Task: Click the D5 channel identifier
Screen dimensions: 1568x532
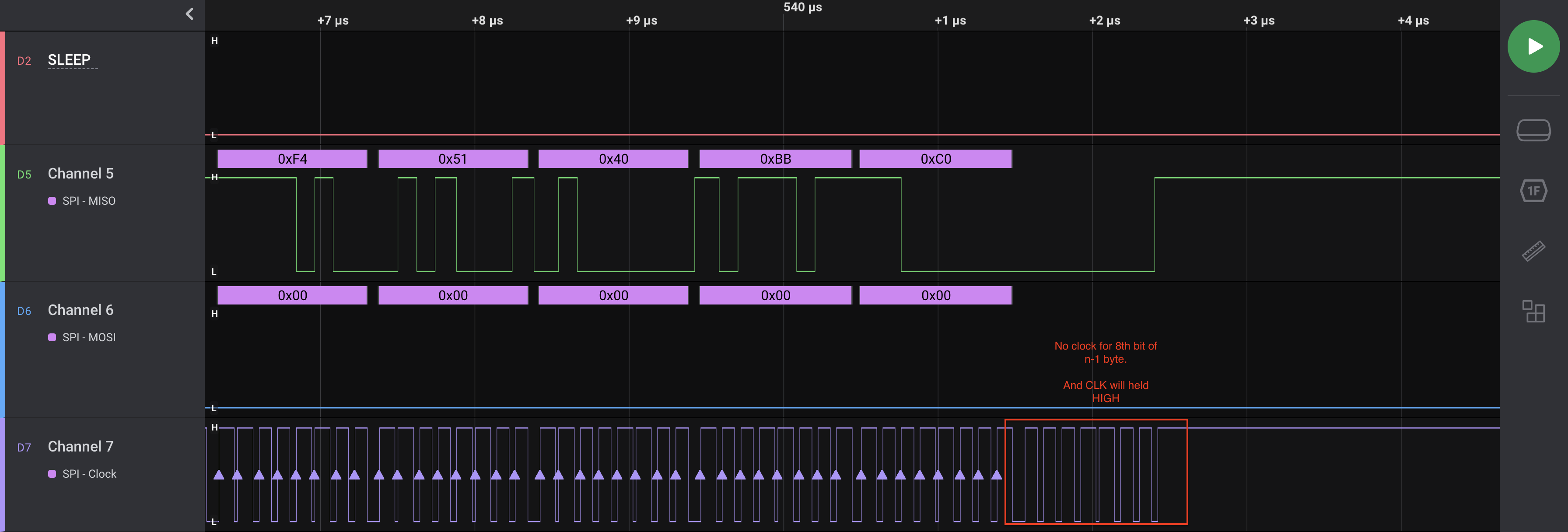Action: (x=24, y=175)
